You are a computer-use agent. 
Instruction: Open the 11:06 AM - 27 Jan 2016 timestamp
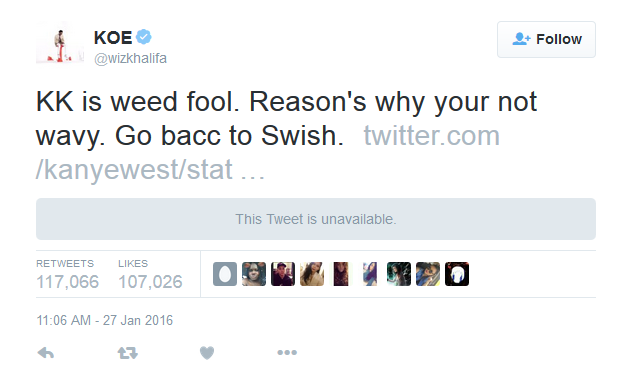point(105,320)
